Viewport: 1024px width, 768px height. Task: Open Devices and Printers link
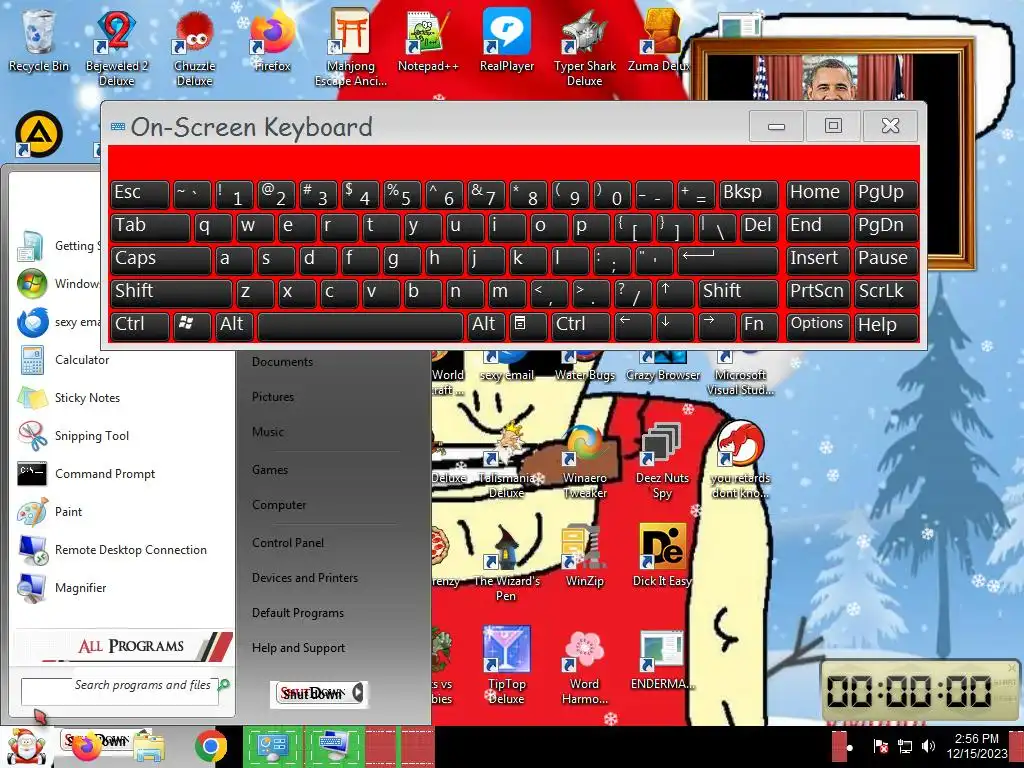tap(305, 578)
